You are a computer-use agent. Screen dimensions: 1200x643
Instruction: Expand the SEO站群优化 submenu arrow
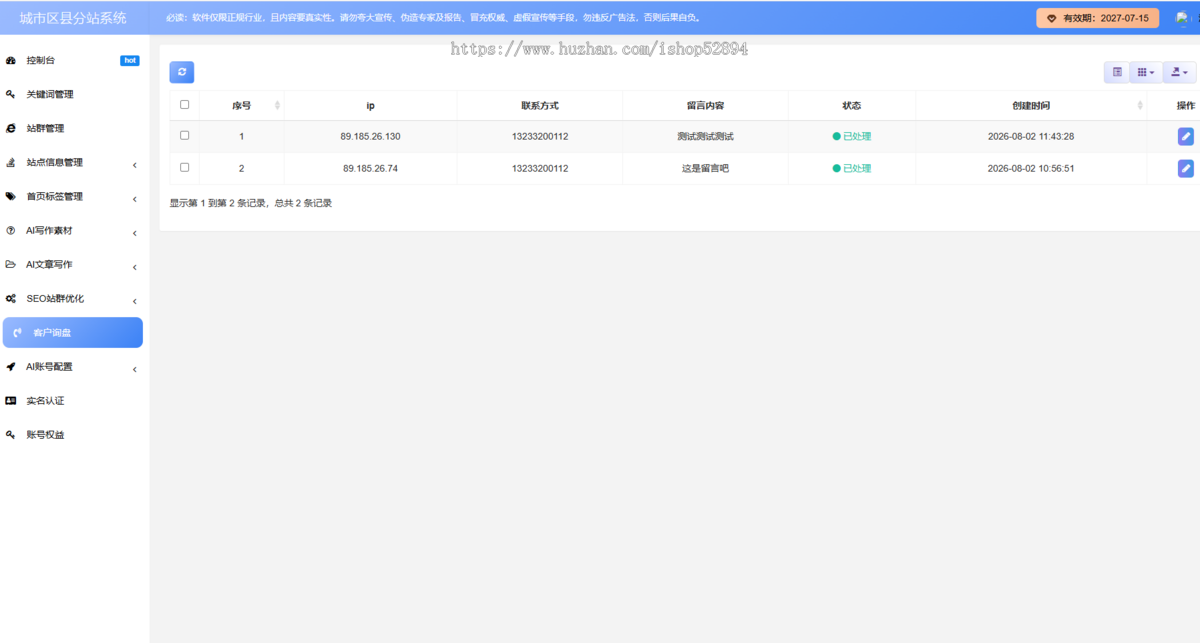click(135, 300)
